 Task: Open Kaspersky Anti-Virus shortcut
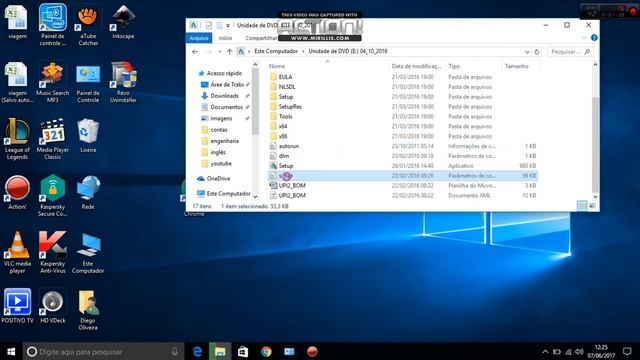[53, 253]
